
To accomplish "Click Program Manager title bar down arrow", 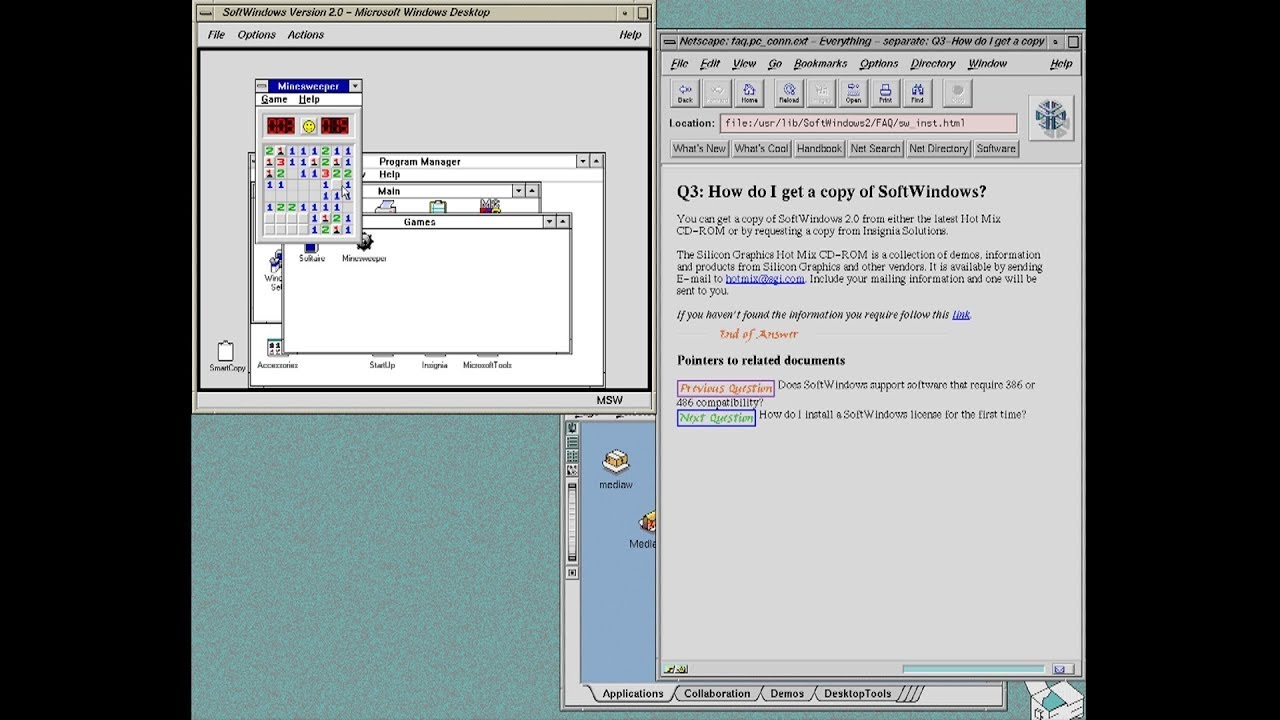I will tap(582, 161).
